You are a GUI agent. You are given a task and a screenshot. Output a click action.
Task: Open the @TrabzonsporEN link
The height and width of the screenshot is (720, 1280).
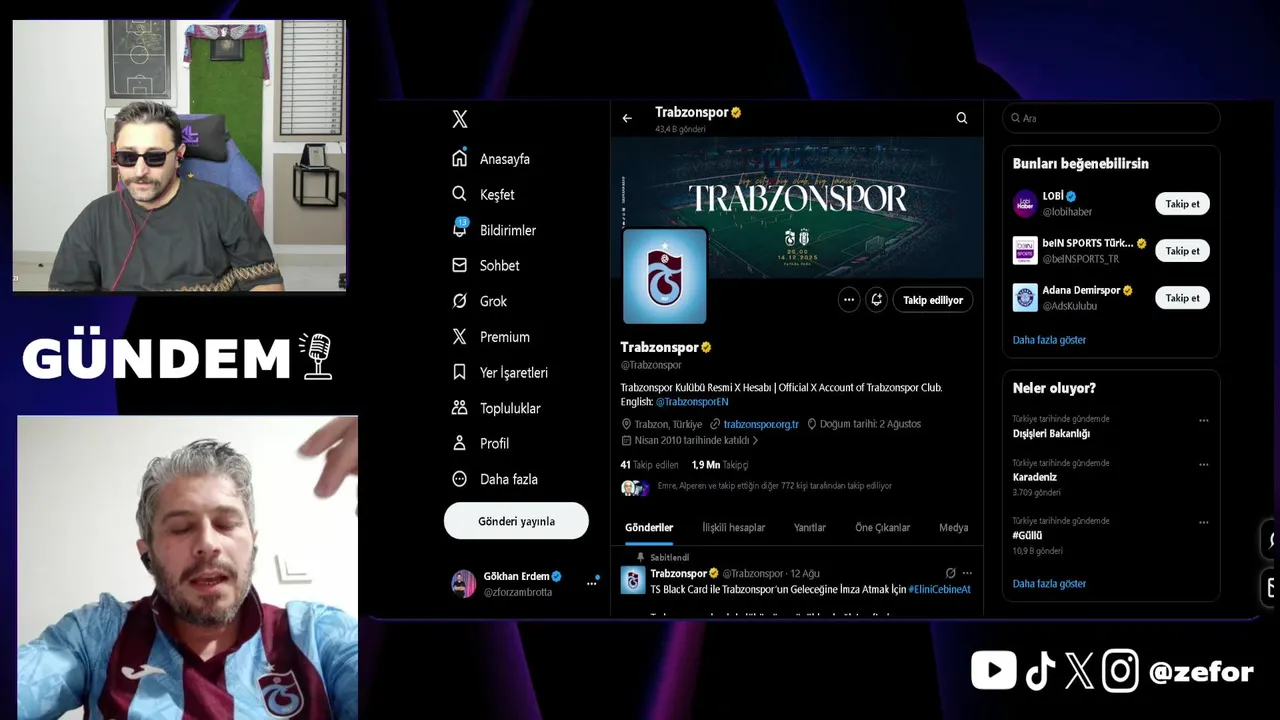[692, 401]
